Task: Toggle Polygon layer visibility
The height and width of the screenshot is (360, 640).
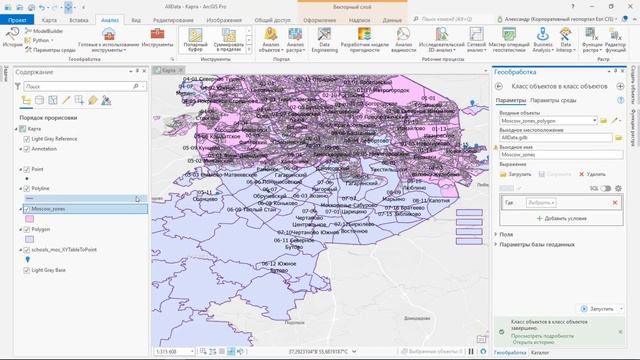Action: coord(27,229)
